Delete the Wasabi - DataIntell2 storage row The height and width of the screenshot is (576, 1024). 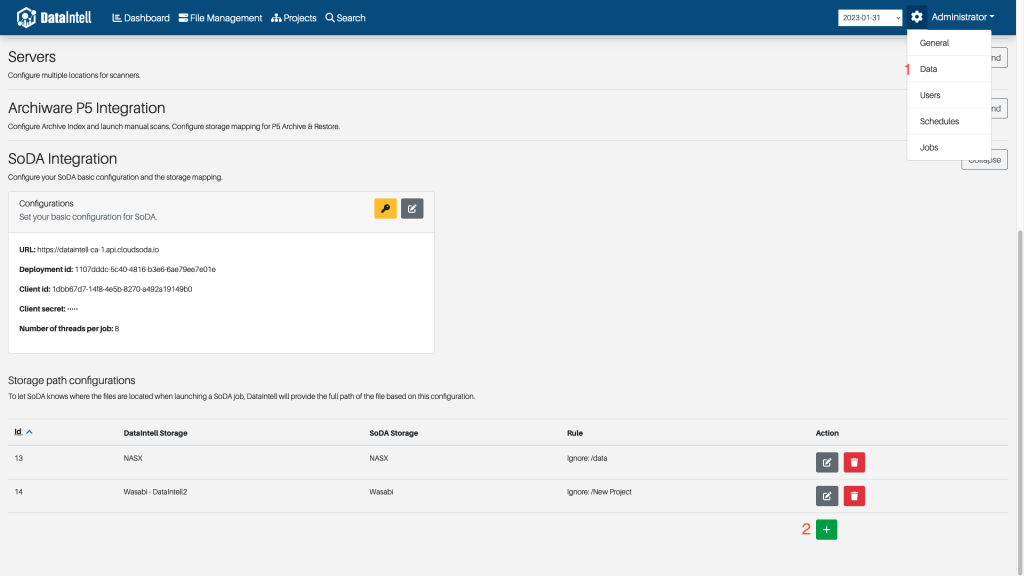coord(854,496)
